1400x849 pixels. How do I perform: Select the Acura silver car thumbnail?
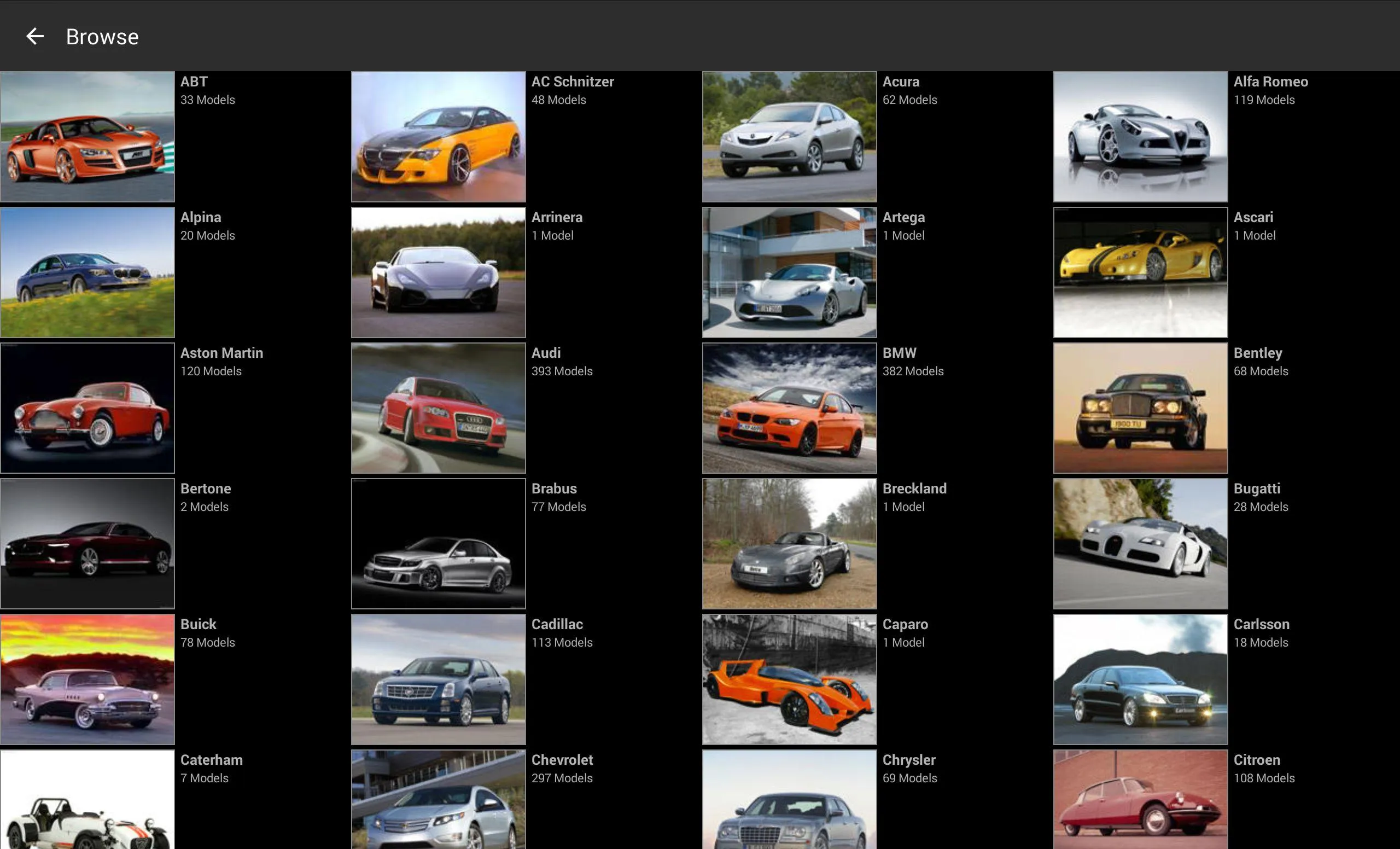(x=790, y=136)
